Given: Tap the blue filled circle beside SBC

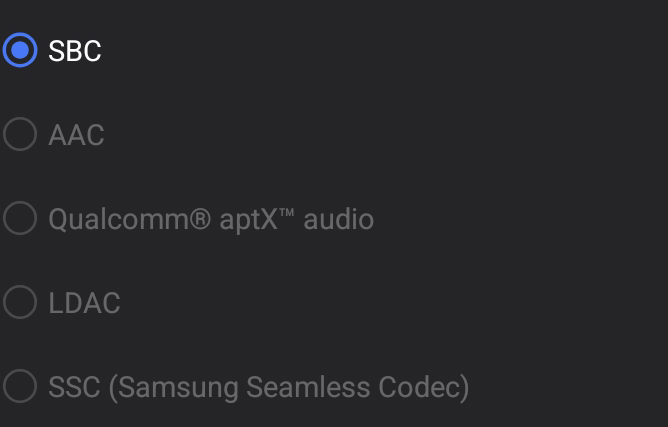Looking at the screenshot, I should (20, 50).
